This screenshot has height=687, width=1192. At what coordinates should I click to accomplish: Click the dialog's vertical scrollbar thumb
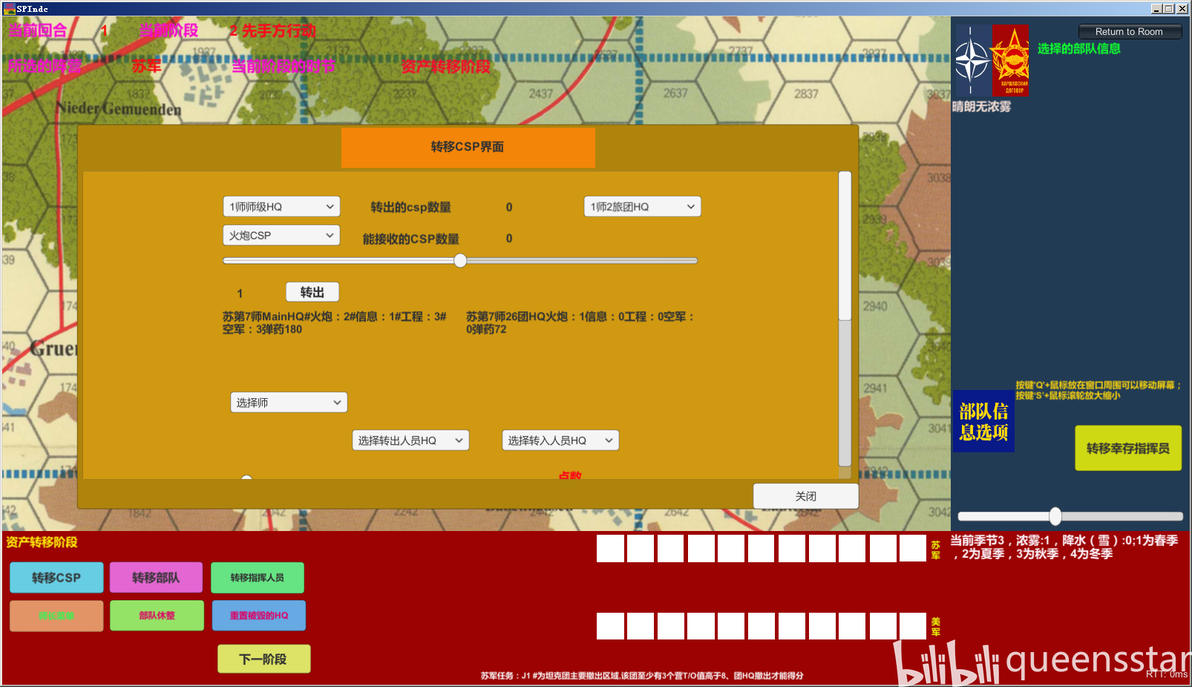point(845,245)
